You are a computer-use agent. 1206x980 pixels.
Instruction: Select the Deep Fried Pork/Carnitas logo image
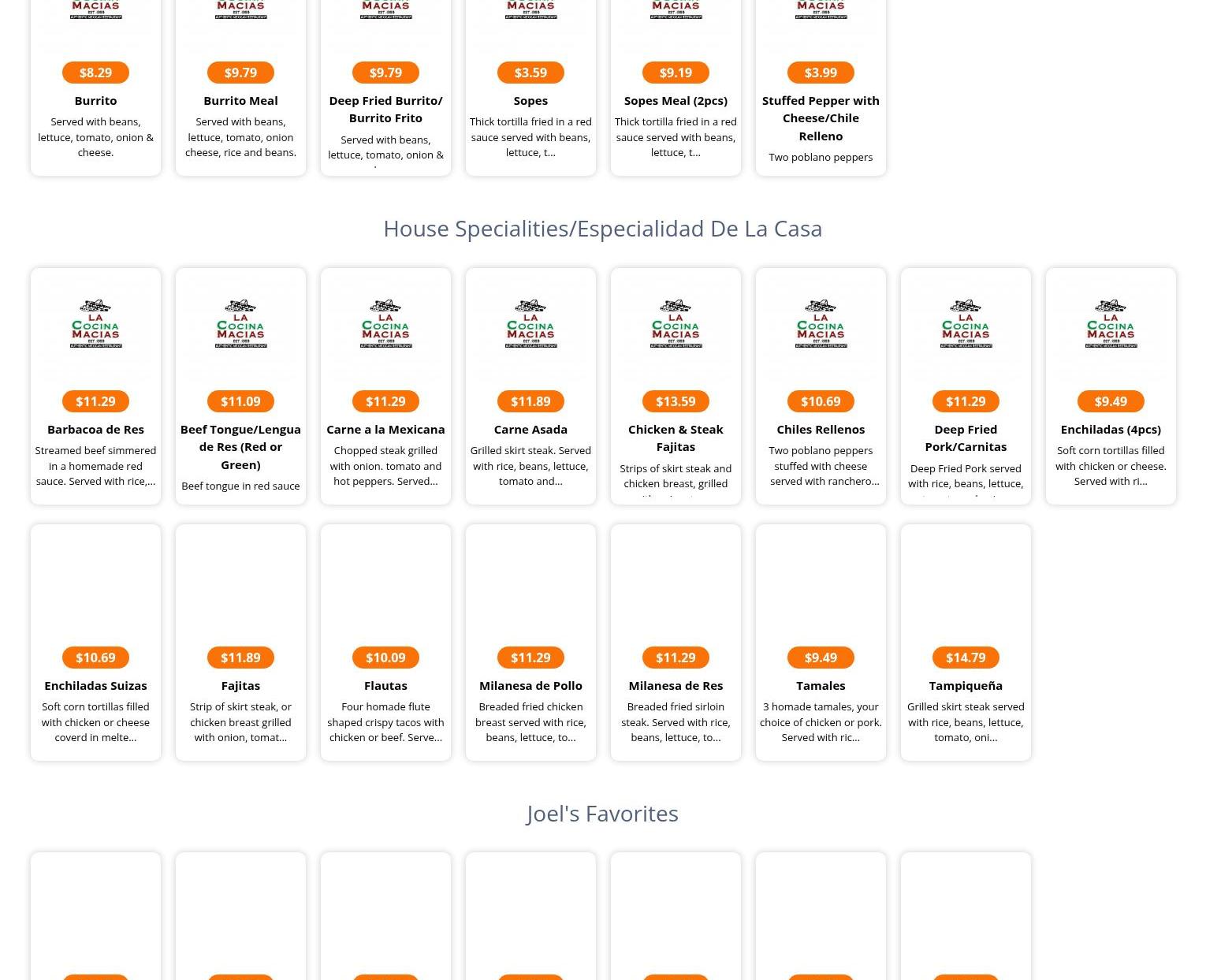click(966, 324)
